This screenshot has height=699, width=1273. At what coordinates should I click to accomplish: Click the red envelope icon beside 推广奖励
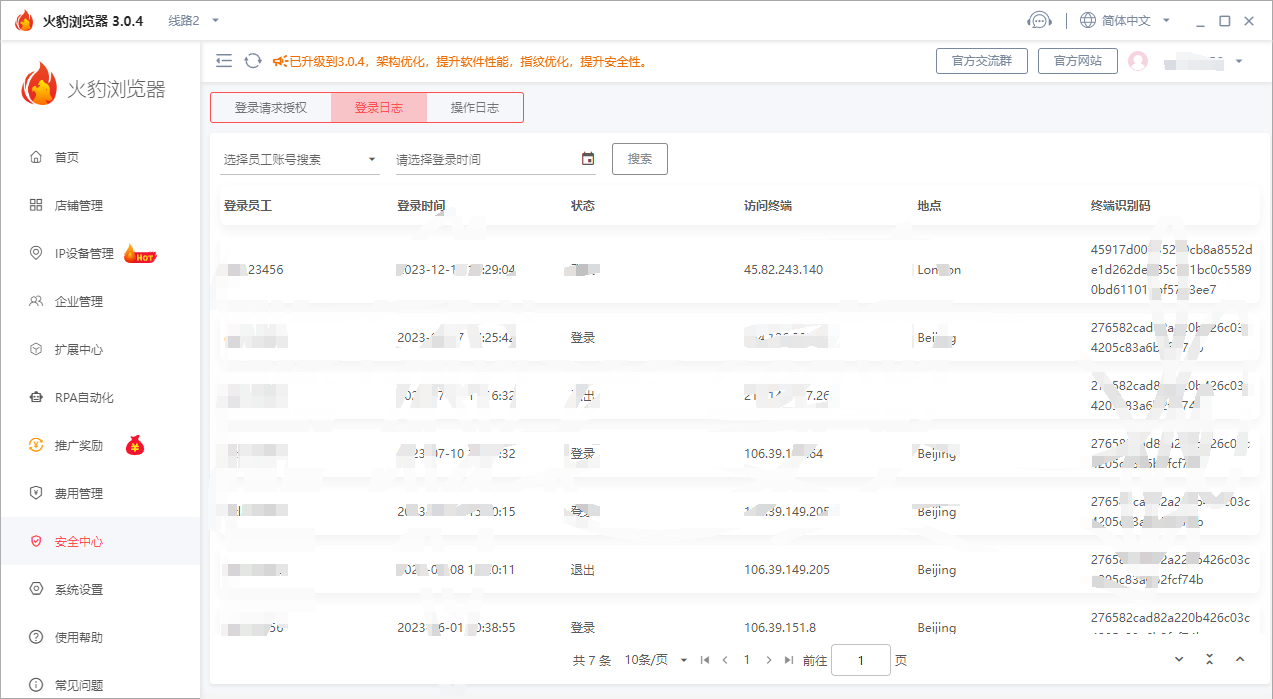point(135,446)
